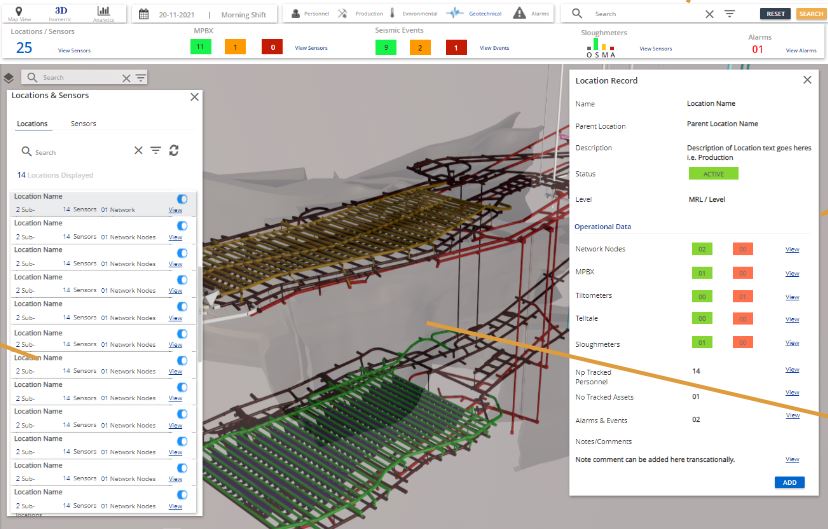The height and width of the screenshot is (529, 828).
Task: Open View link for Sloughmeters row
Action: click(792, 343)
